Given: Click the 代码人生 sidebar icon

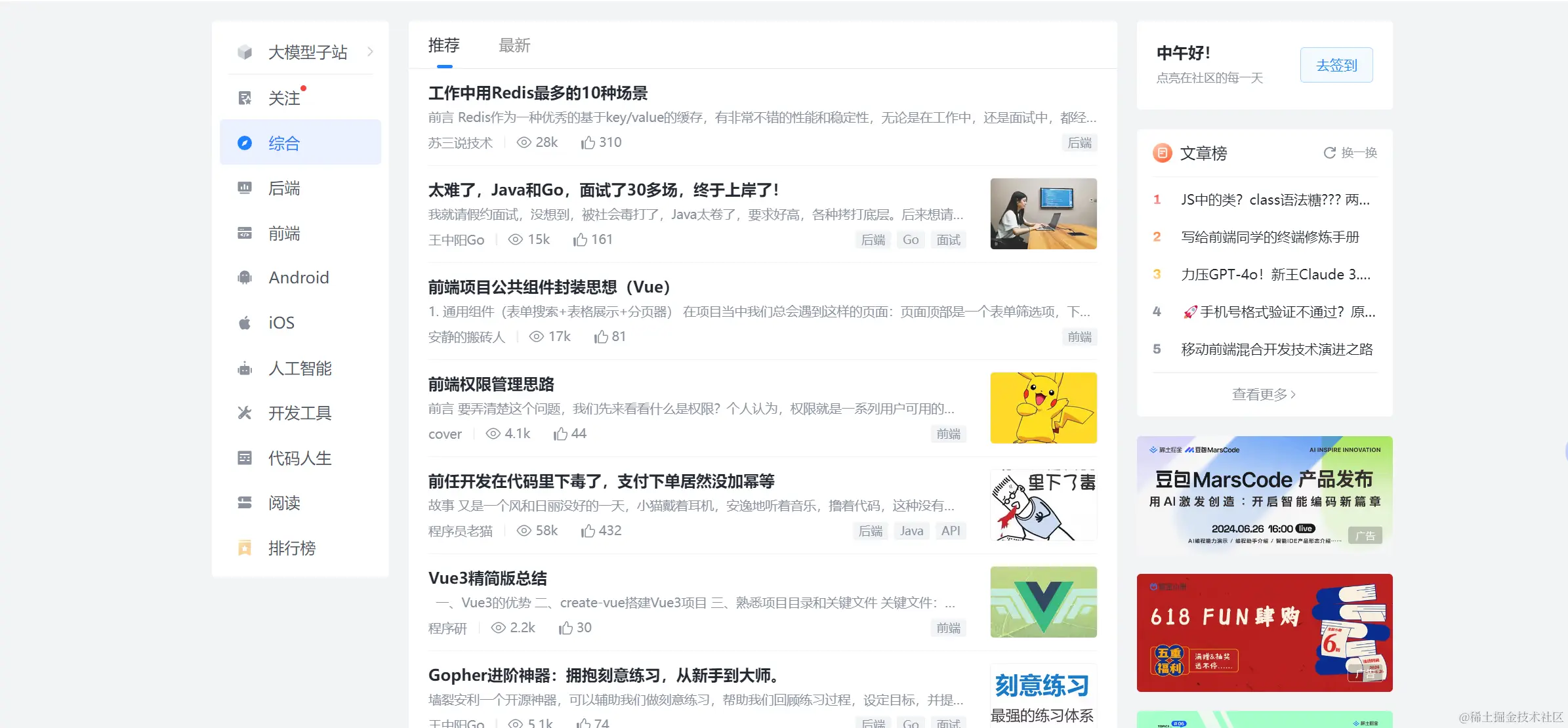Looking at the screenshot, I should click(245, 458).
